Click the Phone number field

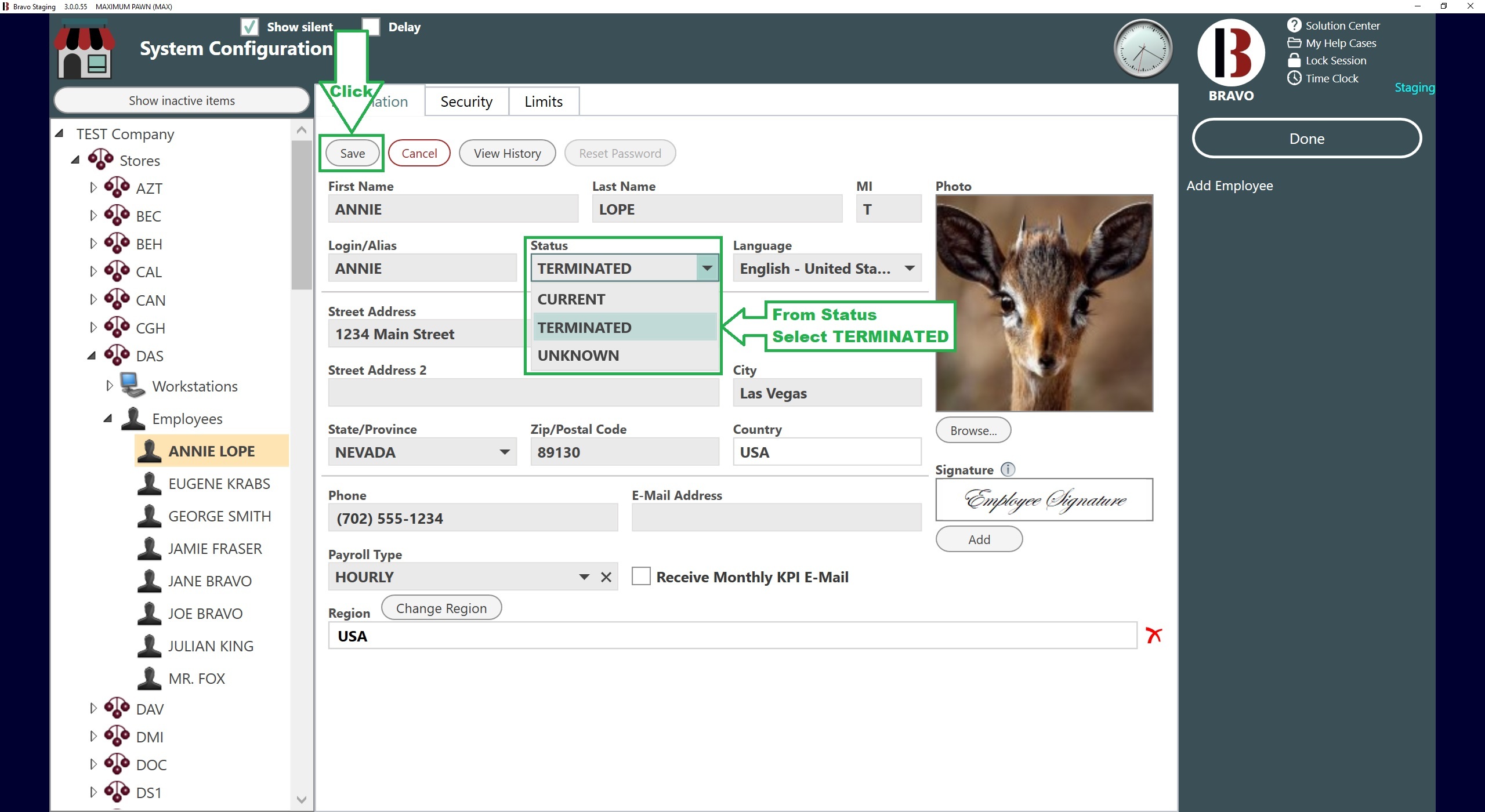pyautogui.click(x=473, y=517)
